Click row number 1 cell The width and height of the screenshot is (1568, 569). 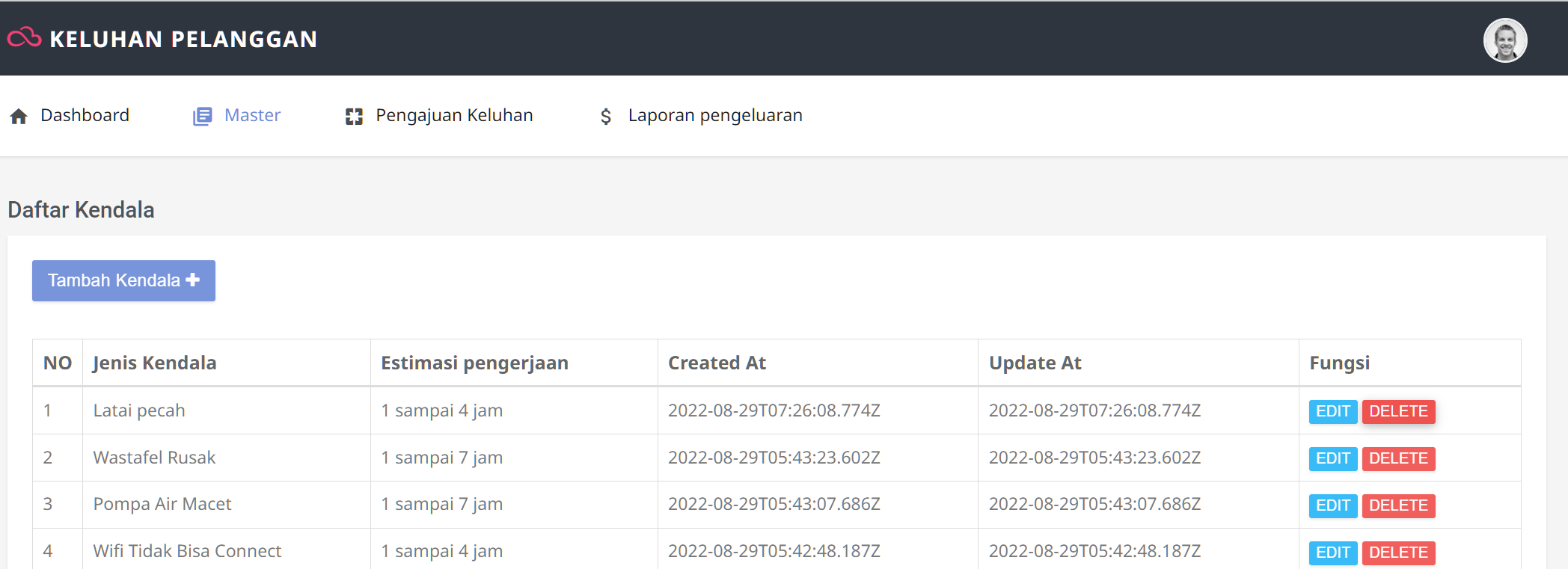[x=58, y=410]
